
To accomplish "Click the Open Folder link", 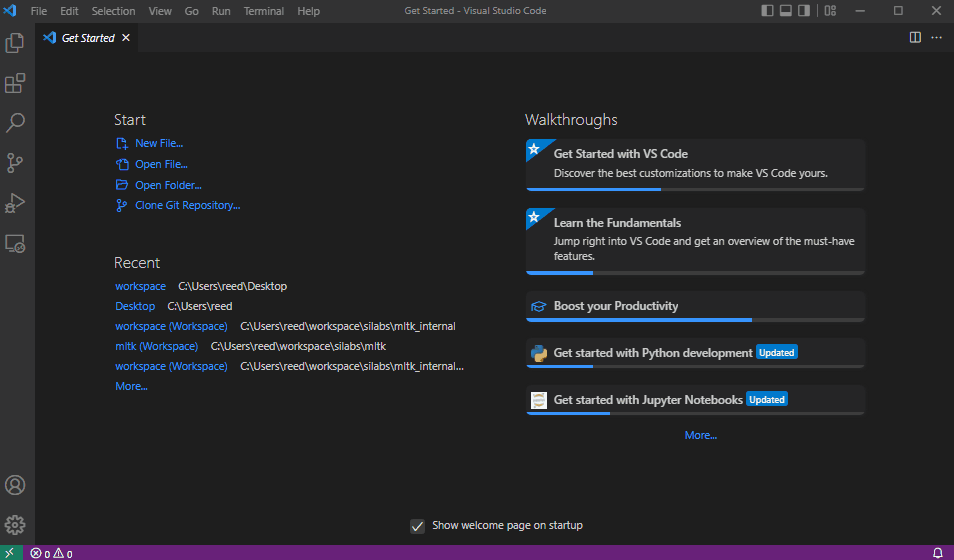I will point(168,185).
